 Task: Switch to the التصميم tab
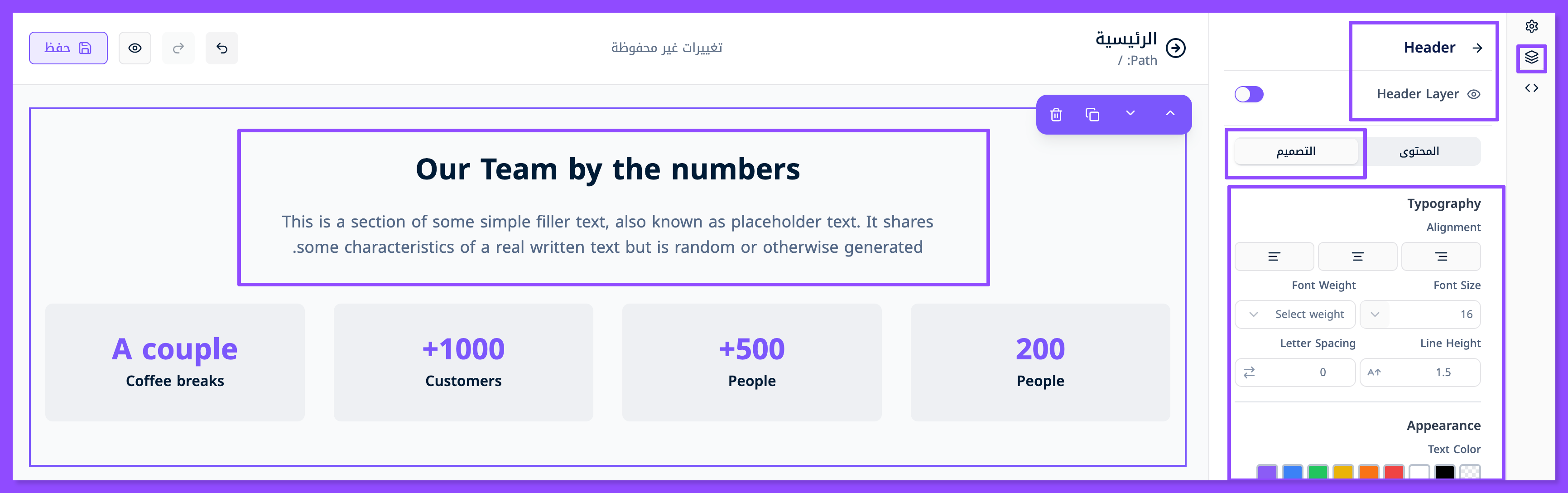1296,151
